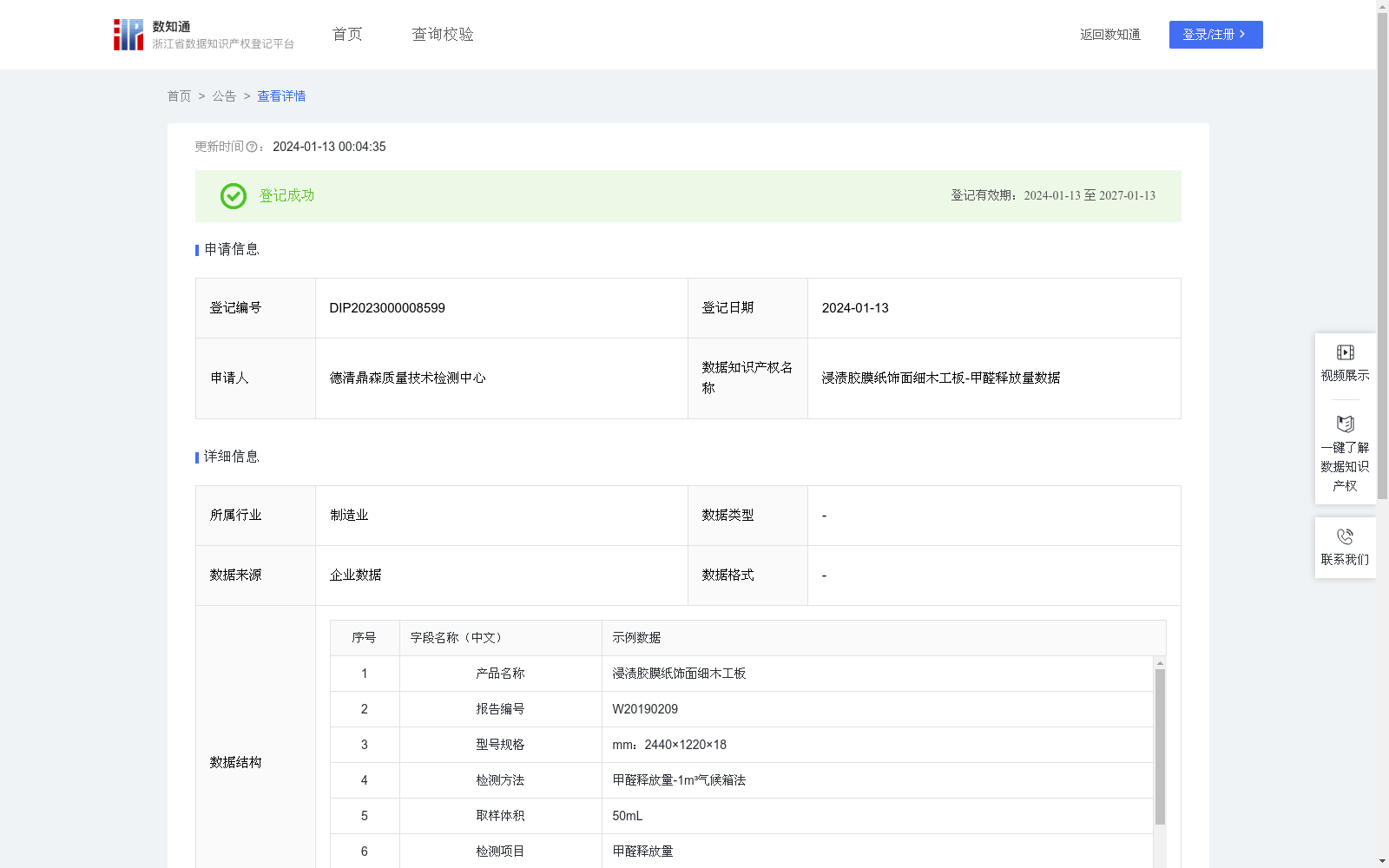This screenshot has height=868, width=1389.
Task: Open the 查询校验 navigation tab
Action: coord(443,35)
